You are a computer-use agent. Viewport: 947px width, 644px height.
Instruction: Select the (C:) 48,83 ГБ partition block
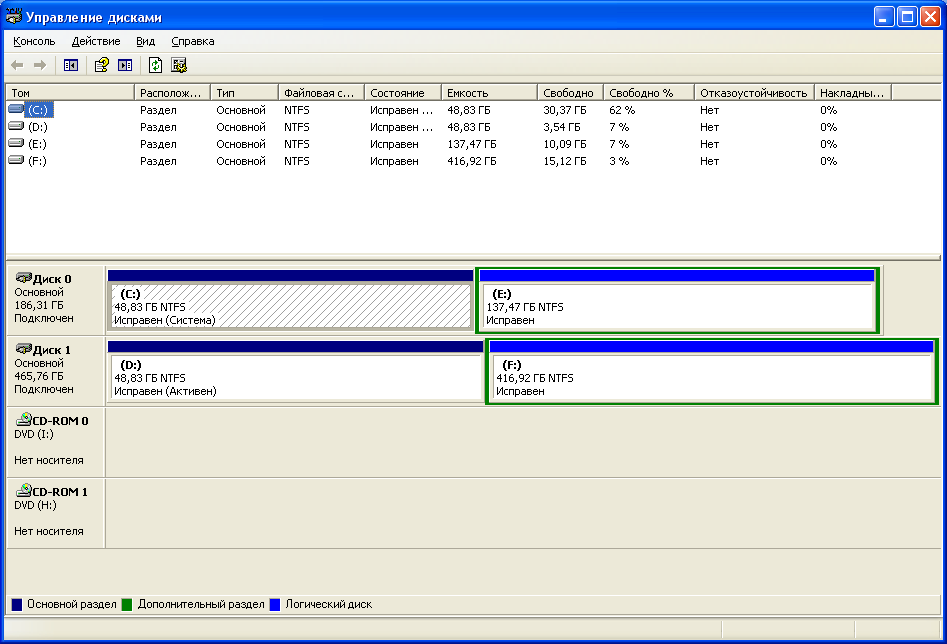290,306
